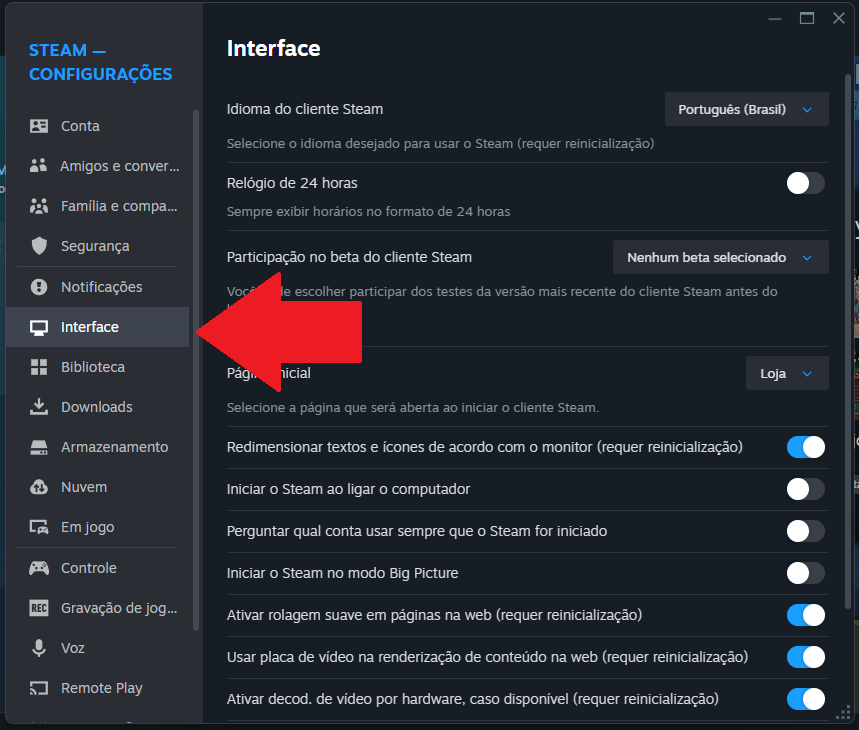Viewport: 859px width, 730px height.
Task: Click the Interface sidebar label
Action: point(90,327)
